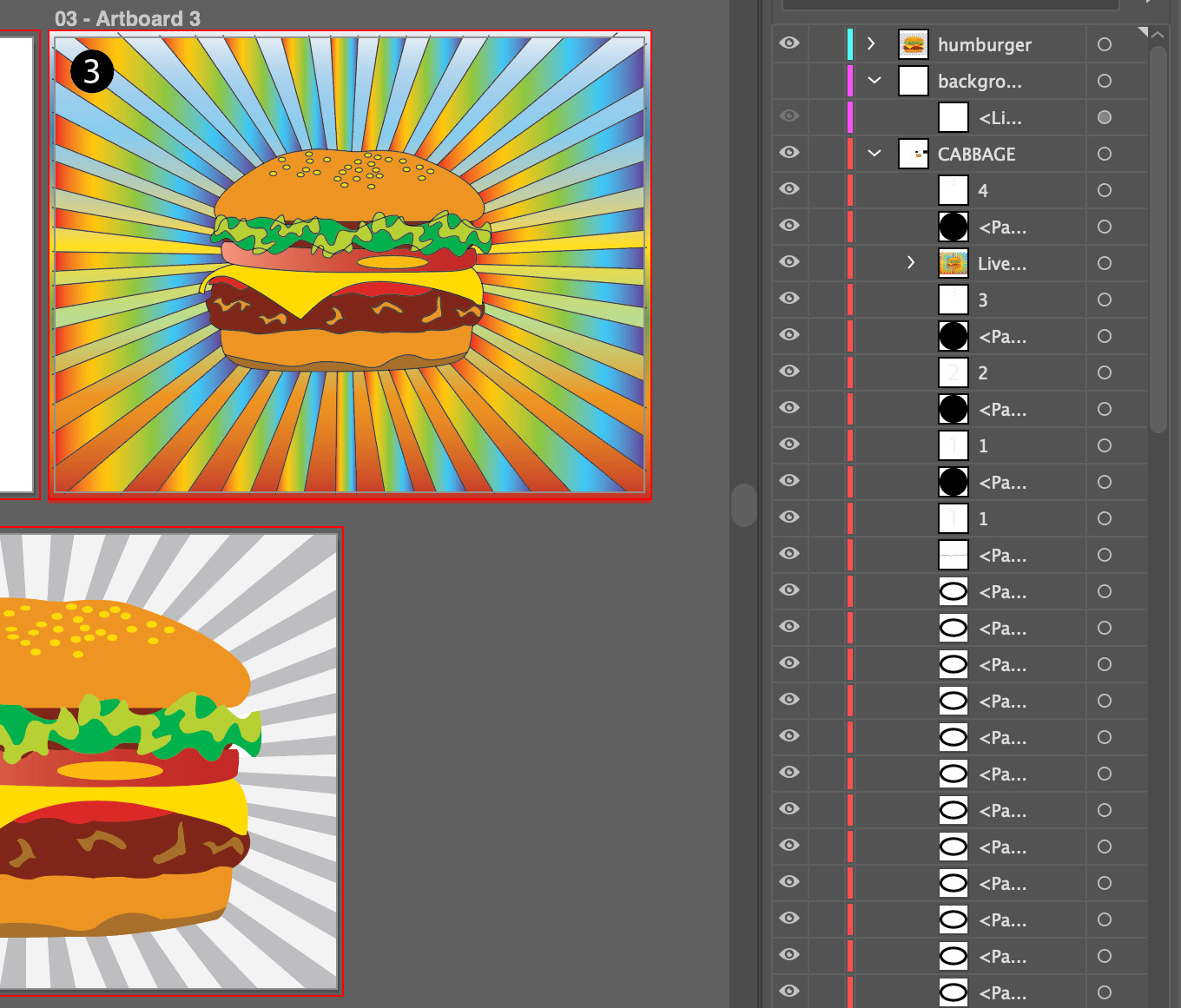Screen dimensions: 1181x1008
Task: Click black circle path thumbnail below sublayer 3
Action: click(953, 336)
